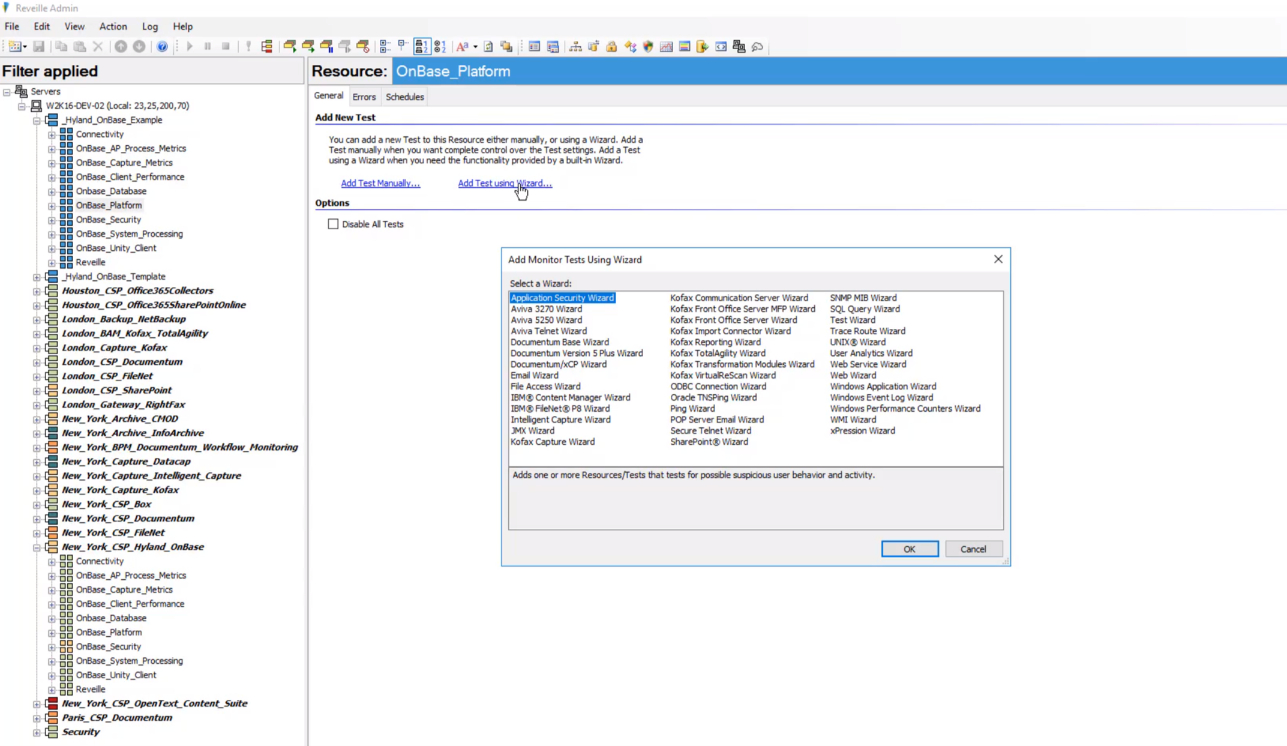Click the Paste toolbar icon
The height and width of the screenshot is (746, 1287).
[78, 47]
